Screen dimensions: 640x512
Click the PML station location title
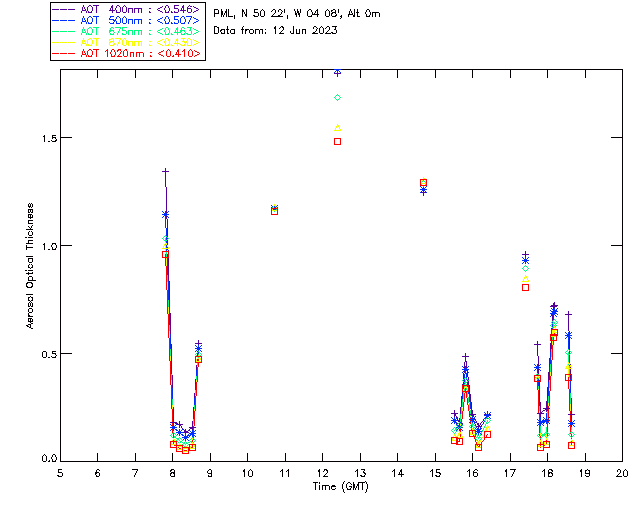tap(297, 14)
